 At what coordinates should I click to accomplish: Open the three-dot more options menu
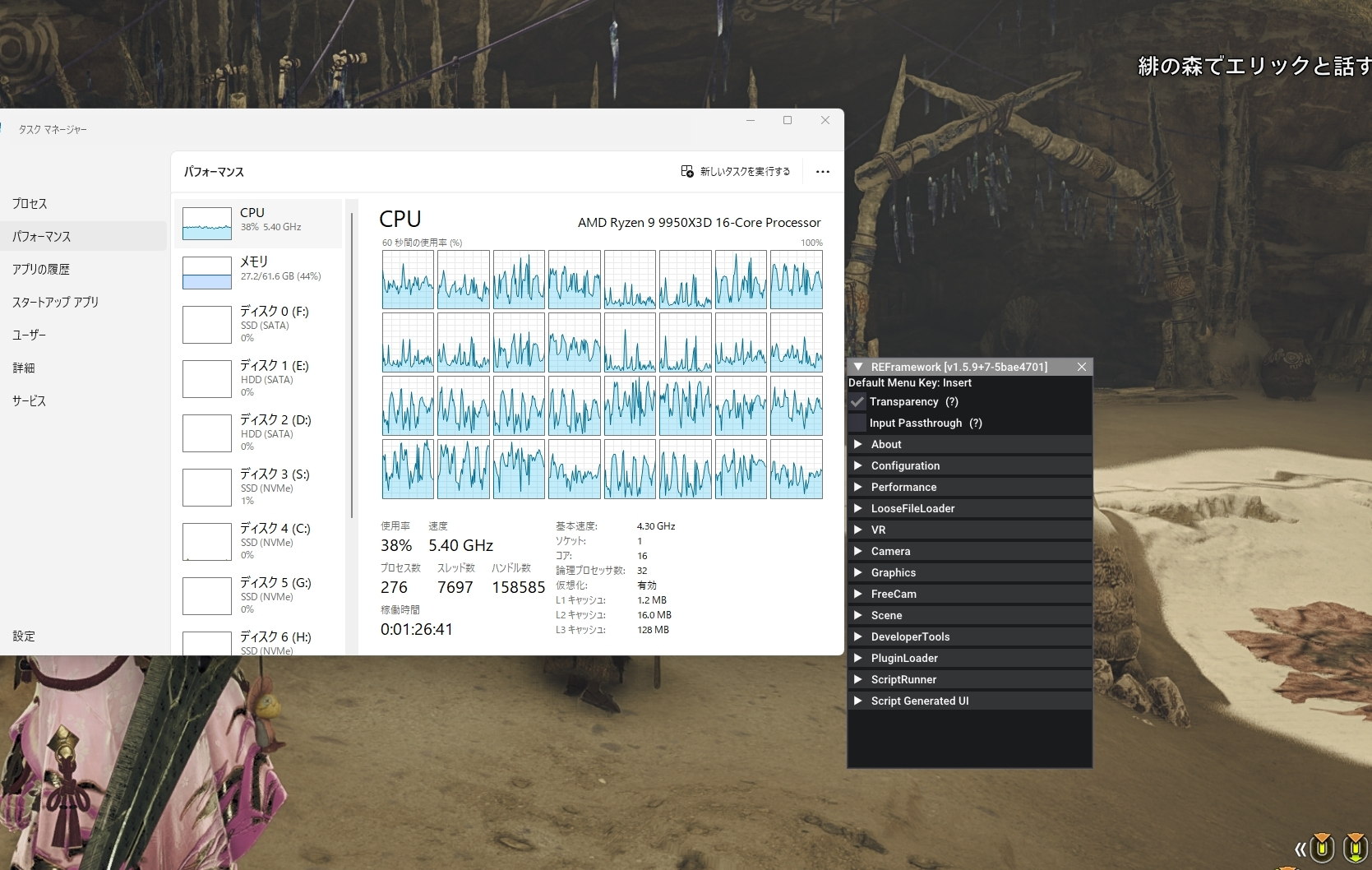point(822,171)
